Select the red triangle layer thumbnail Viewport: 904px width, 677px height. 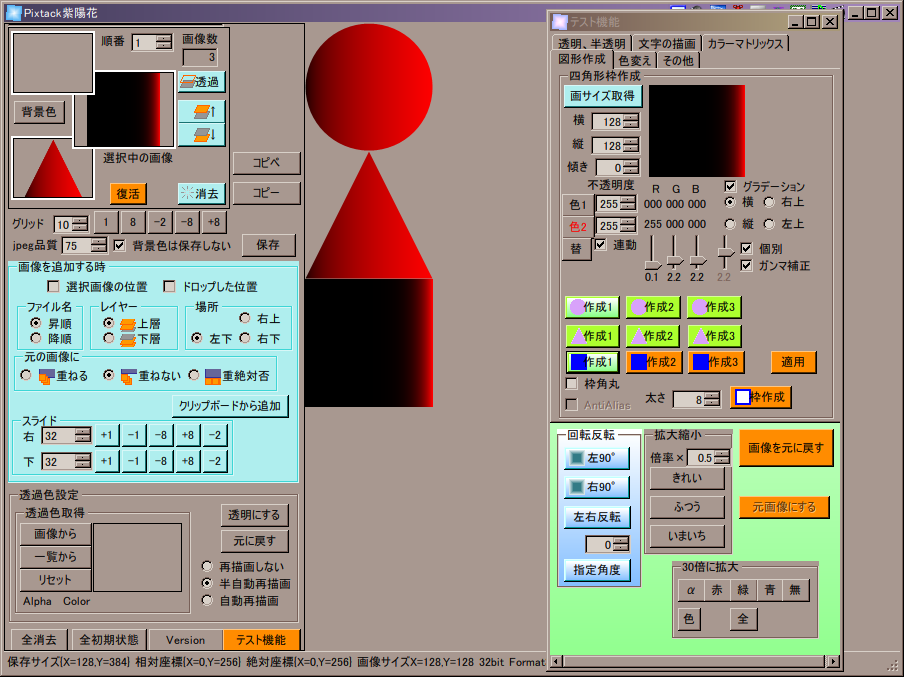pyautogui.click(x=53, y=168)
